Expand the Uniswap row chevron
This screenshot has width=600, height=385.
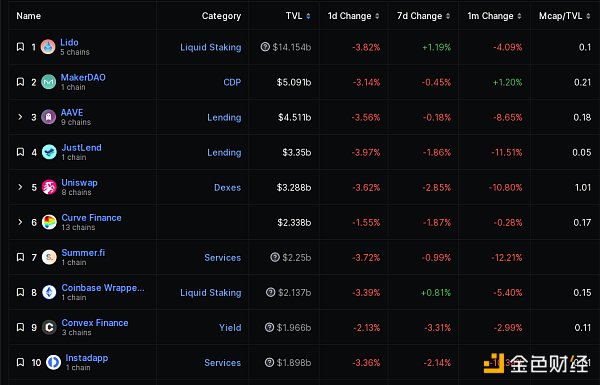click(x=20, y=187)
